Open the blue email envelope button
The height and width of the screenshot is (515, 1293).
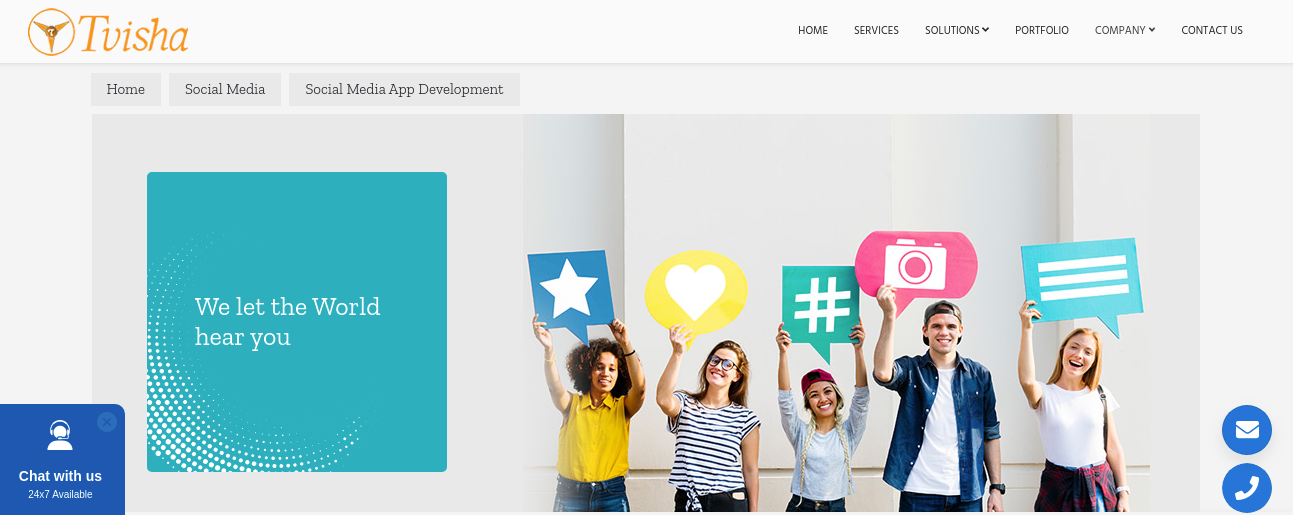[x=1247, y=430]
